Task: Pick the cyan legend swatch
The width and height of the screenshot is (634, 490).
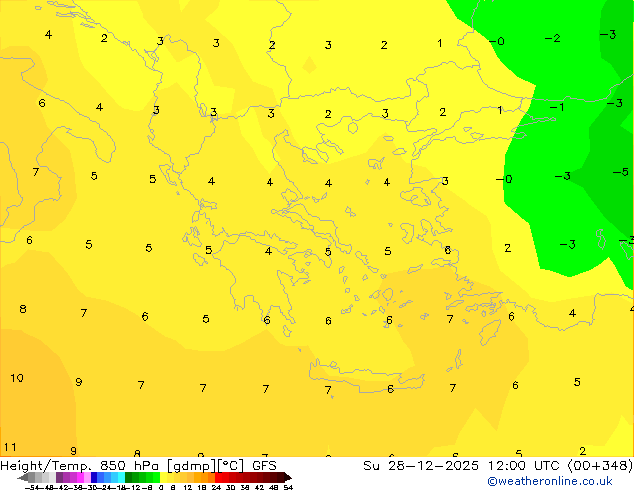Action: (121, 477)
